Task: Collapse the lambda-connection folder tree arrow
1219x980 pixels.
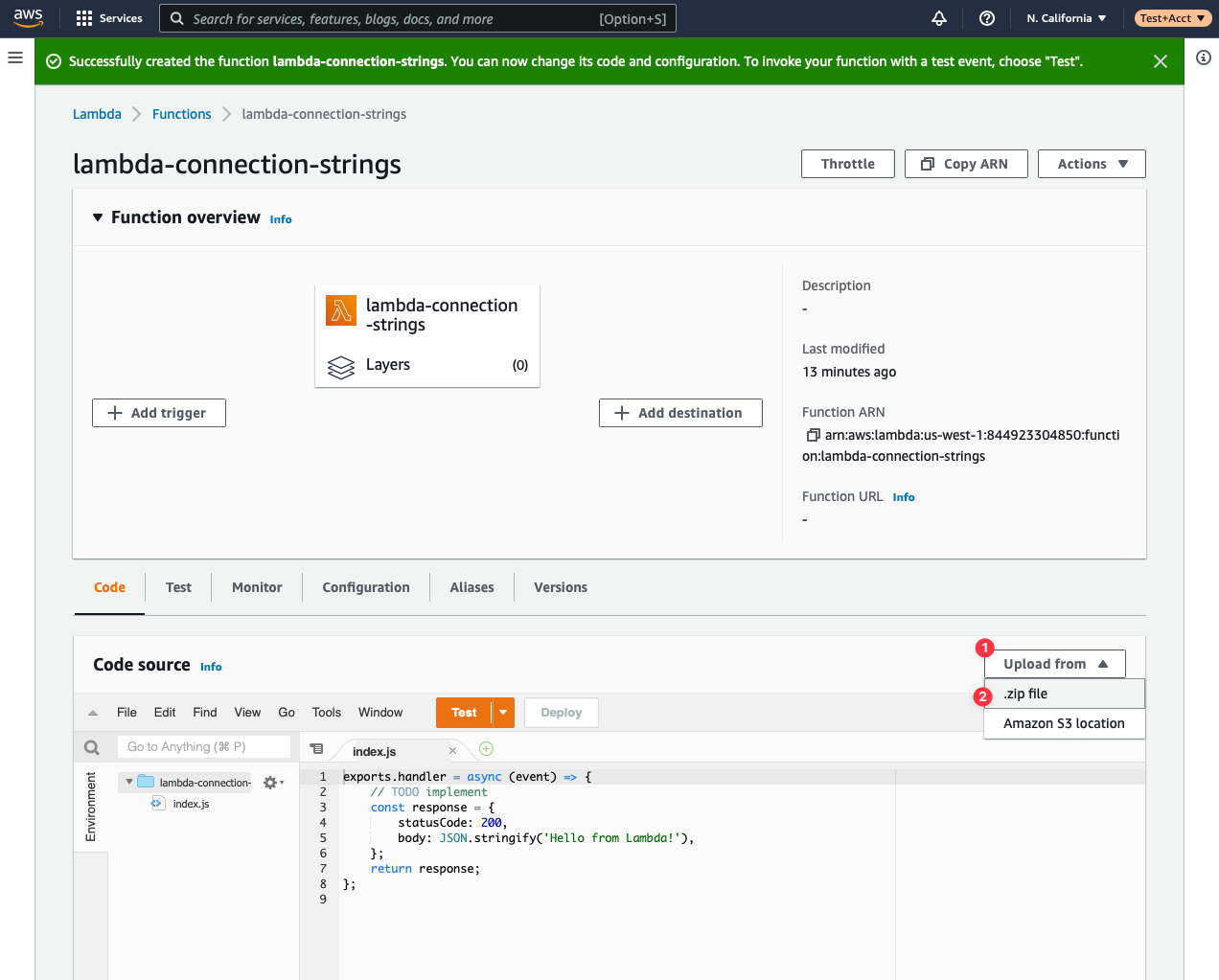Action: coord(129,782)
